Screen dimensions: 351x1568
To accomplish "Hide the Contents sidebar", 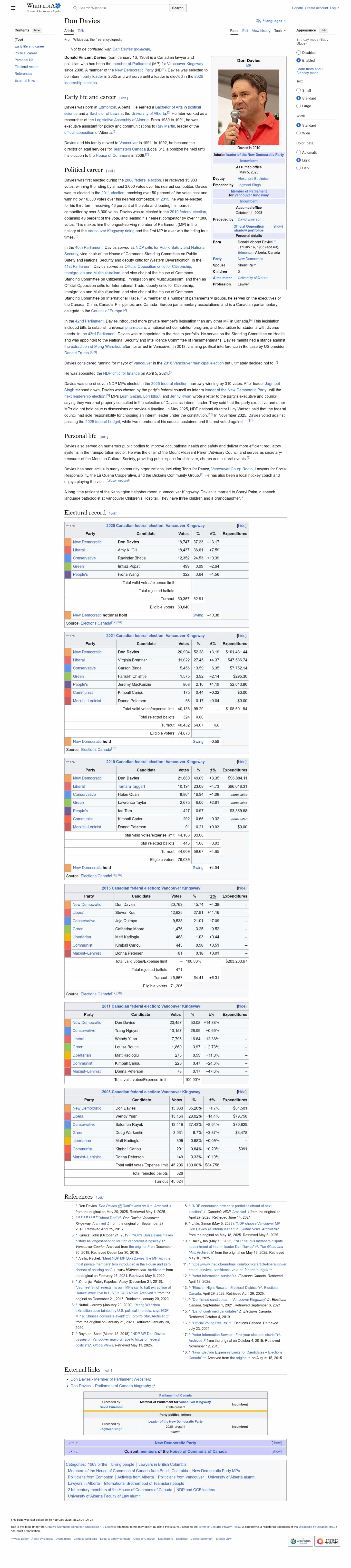I will pyautogui.click(x=37, y=30).
